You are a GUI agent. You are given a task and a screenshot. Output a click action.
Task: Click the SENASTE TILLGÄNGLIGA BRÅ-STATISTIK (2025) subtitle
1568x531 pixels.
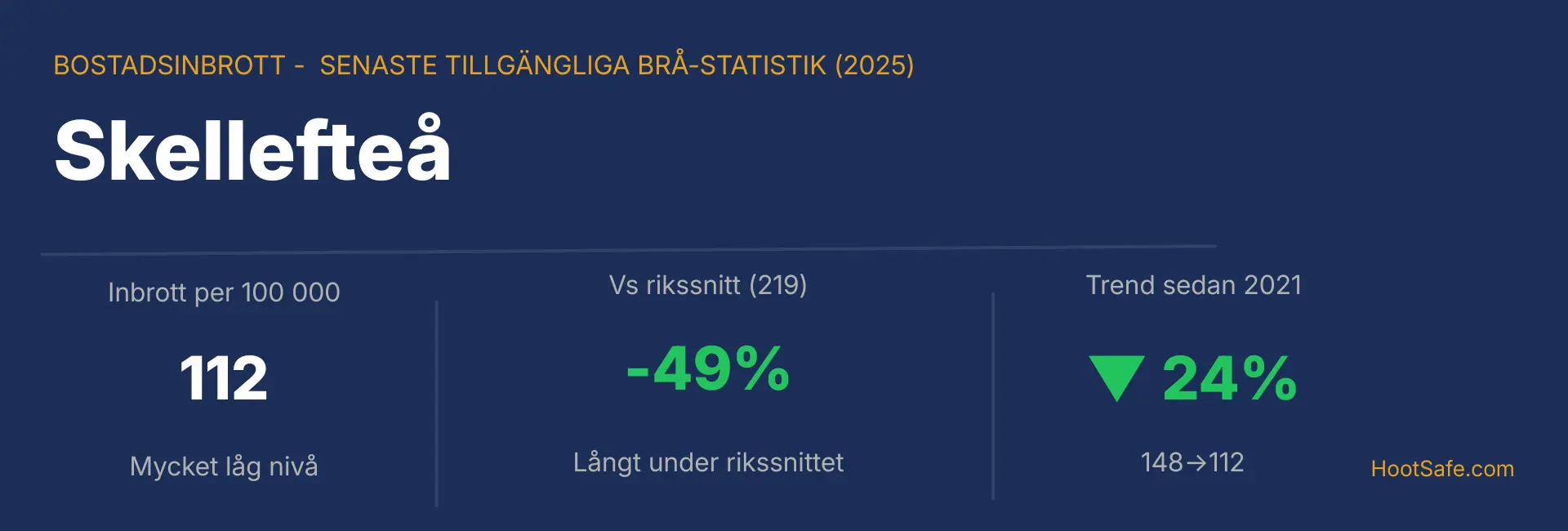617,65
